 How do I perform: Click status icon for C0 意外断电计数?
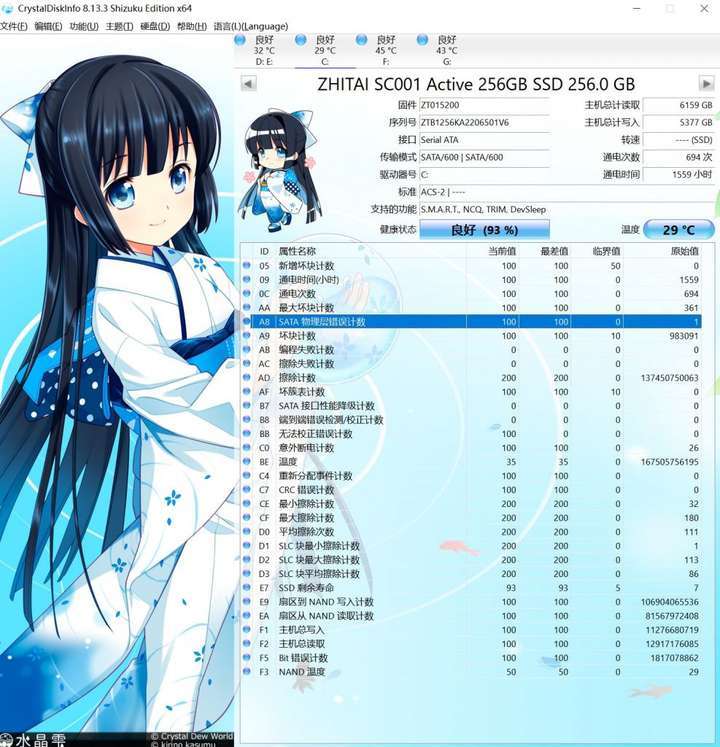[x=247, y=447]
